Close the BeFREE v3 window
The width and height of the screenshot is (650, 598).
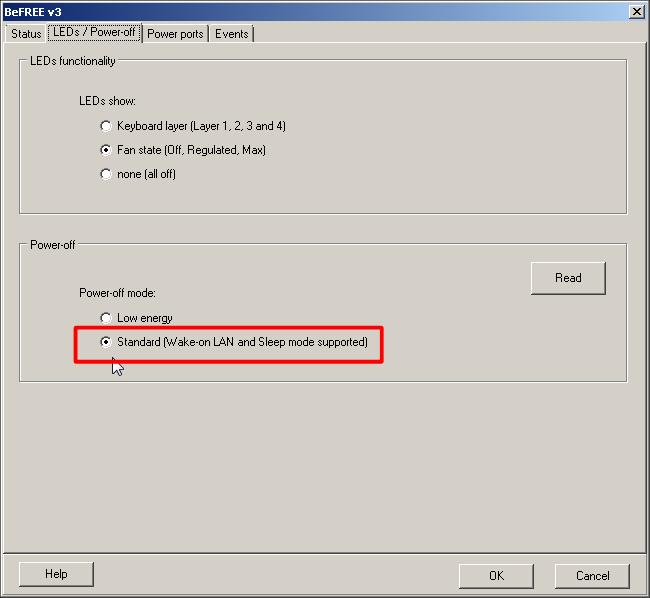click(636, 12)
